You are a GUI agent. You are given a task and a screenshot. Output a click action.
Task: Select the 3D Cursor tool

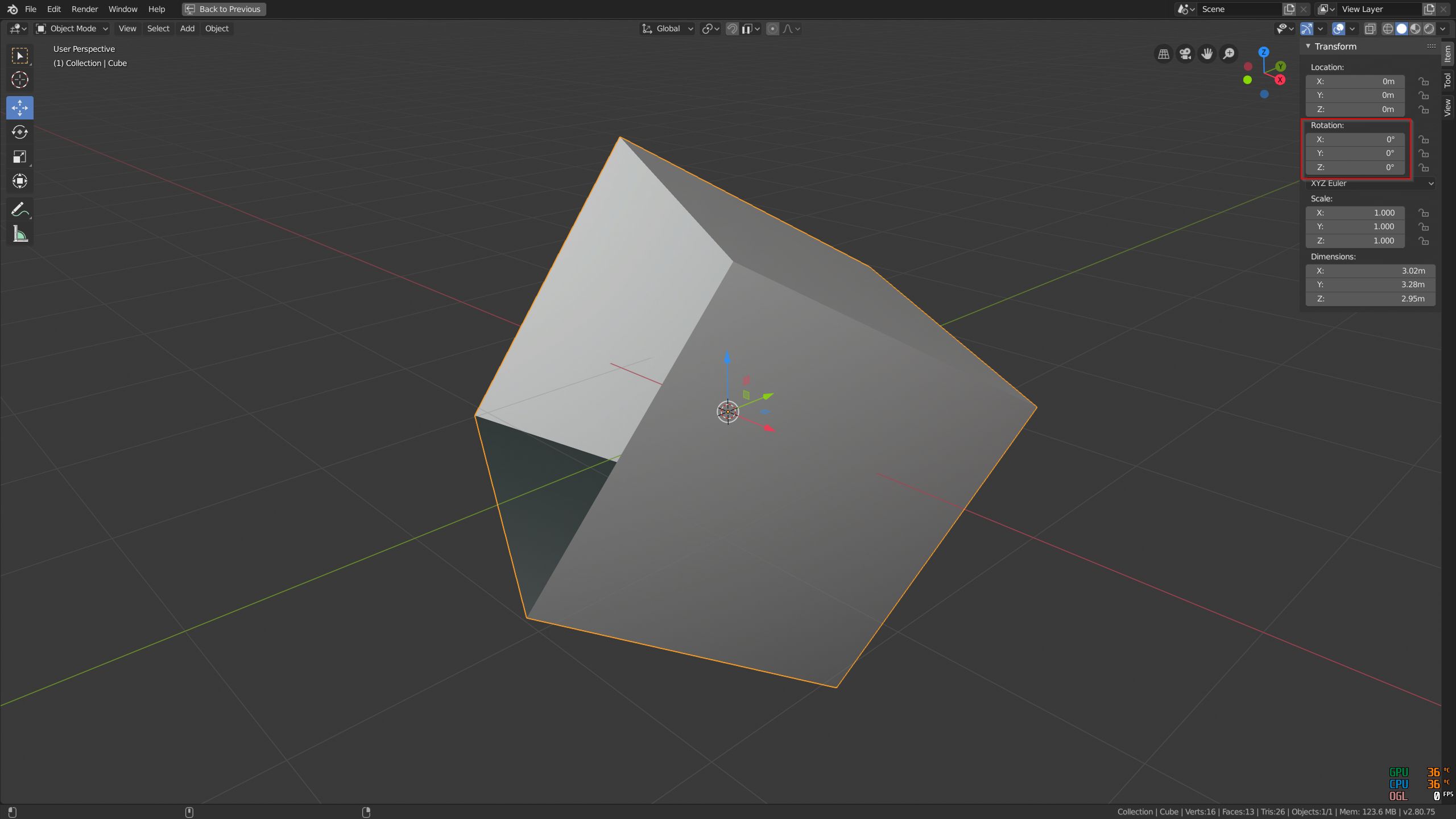[x=20, y=80]
